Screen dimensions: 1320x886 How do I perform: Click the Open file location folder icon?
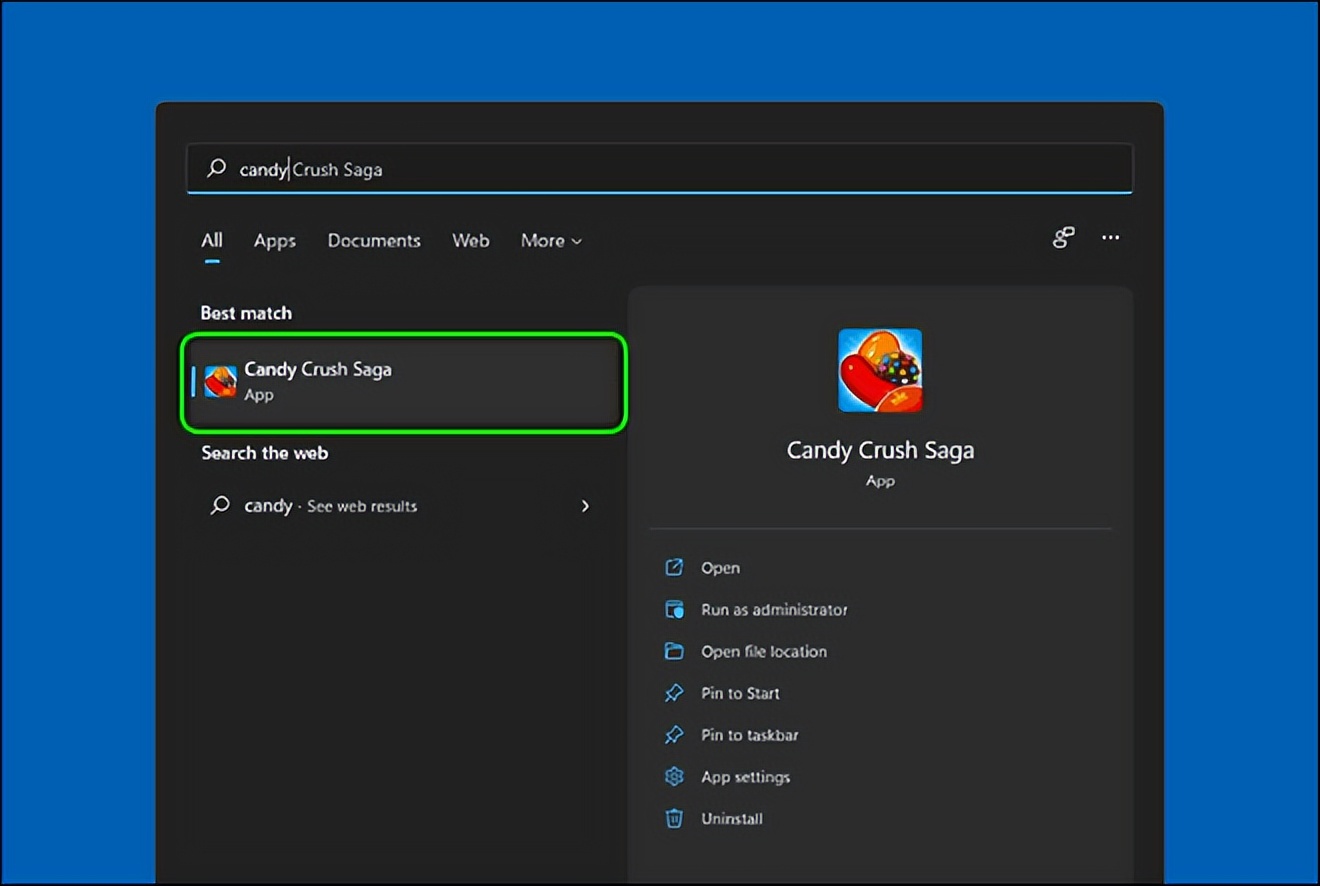[x=674, y=652]
